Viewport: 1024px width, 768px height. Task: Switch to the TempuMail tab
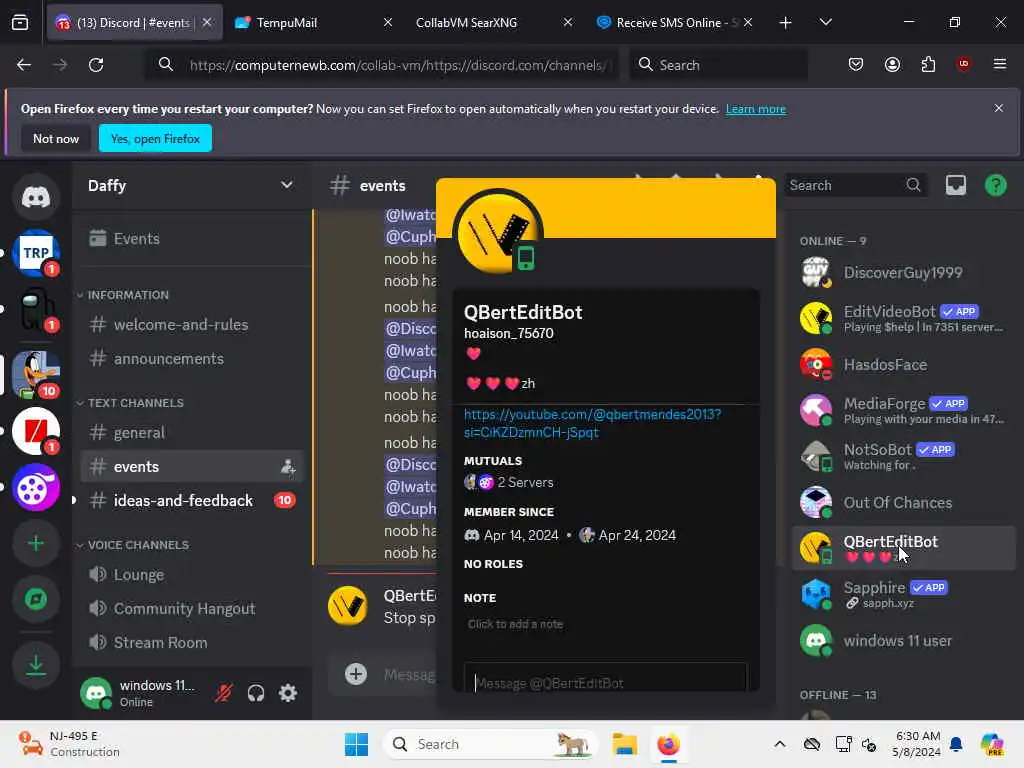pyautogui.click(x=313, y=22)
